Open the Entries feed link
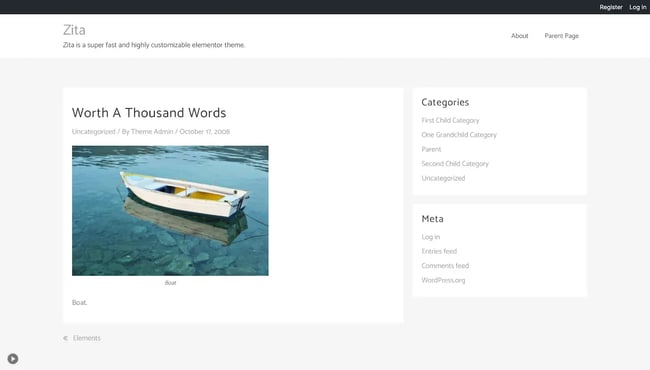 point(439,251)
